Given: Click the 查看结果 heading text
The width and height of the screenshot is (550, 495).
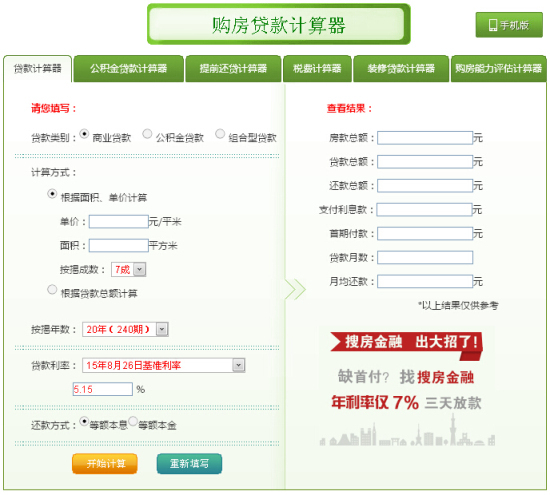Looking at the screenshot, I should (349, 108).
